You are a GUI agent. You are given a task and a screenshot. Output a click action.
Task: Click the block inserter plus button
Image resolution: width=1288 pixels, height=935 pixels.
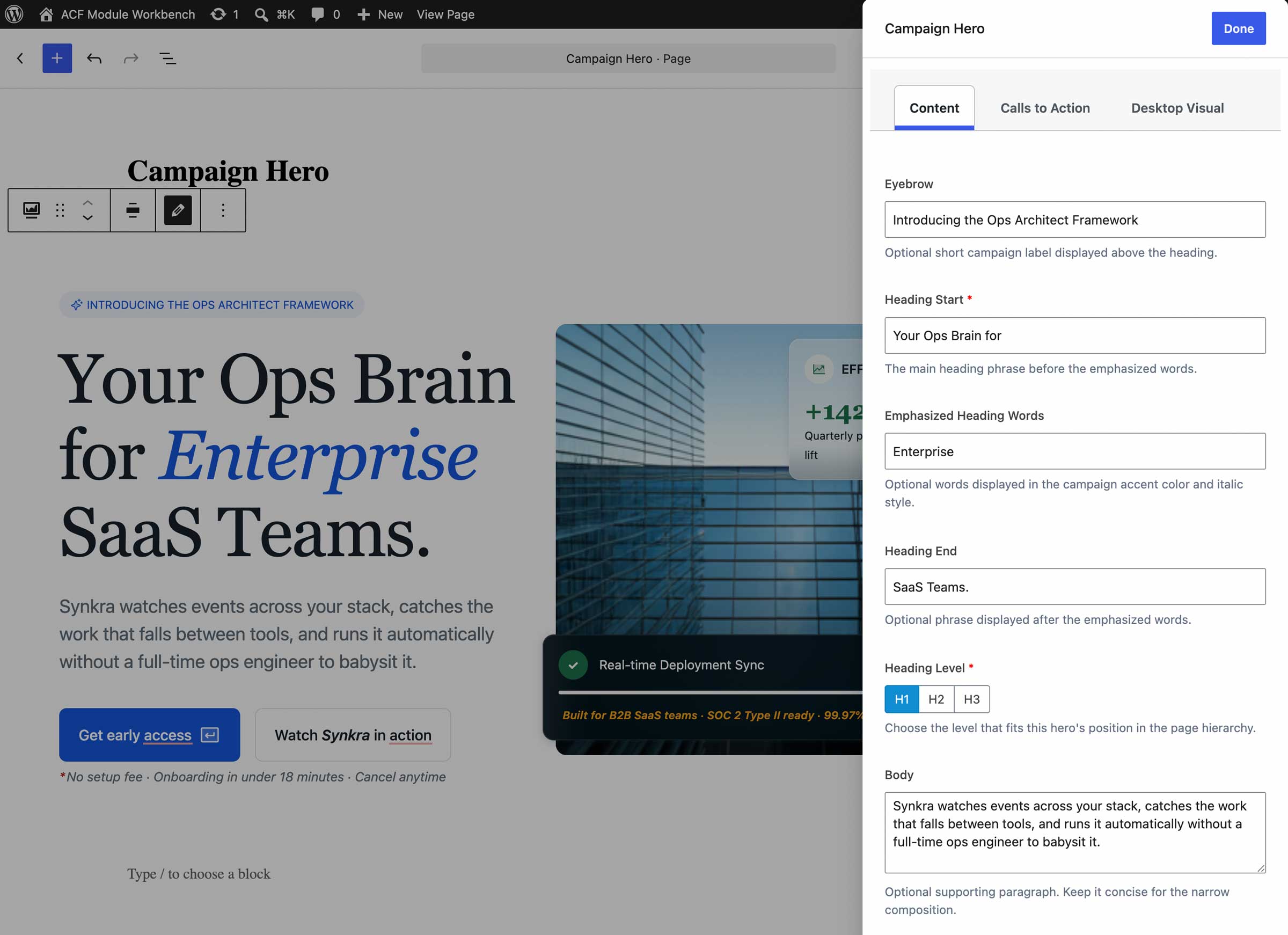pyautogui.click(x=57, y=58)
